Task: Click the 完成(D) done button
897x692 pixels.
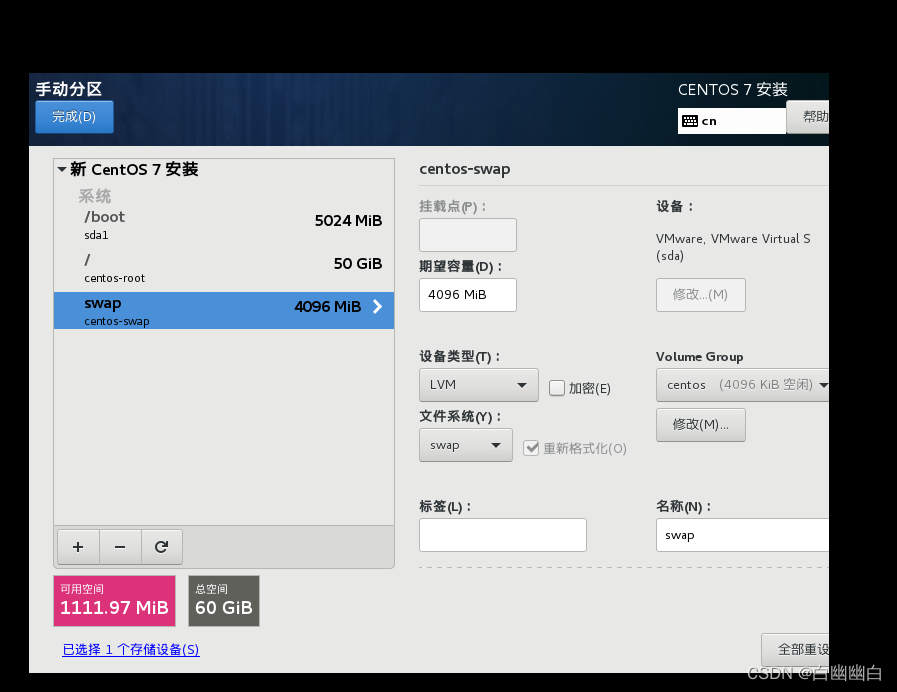Action: pyautogui.click(x=74, y=117)
